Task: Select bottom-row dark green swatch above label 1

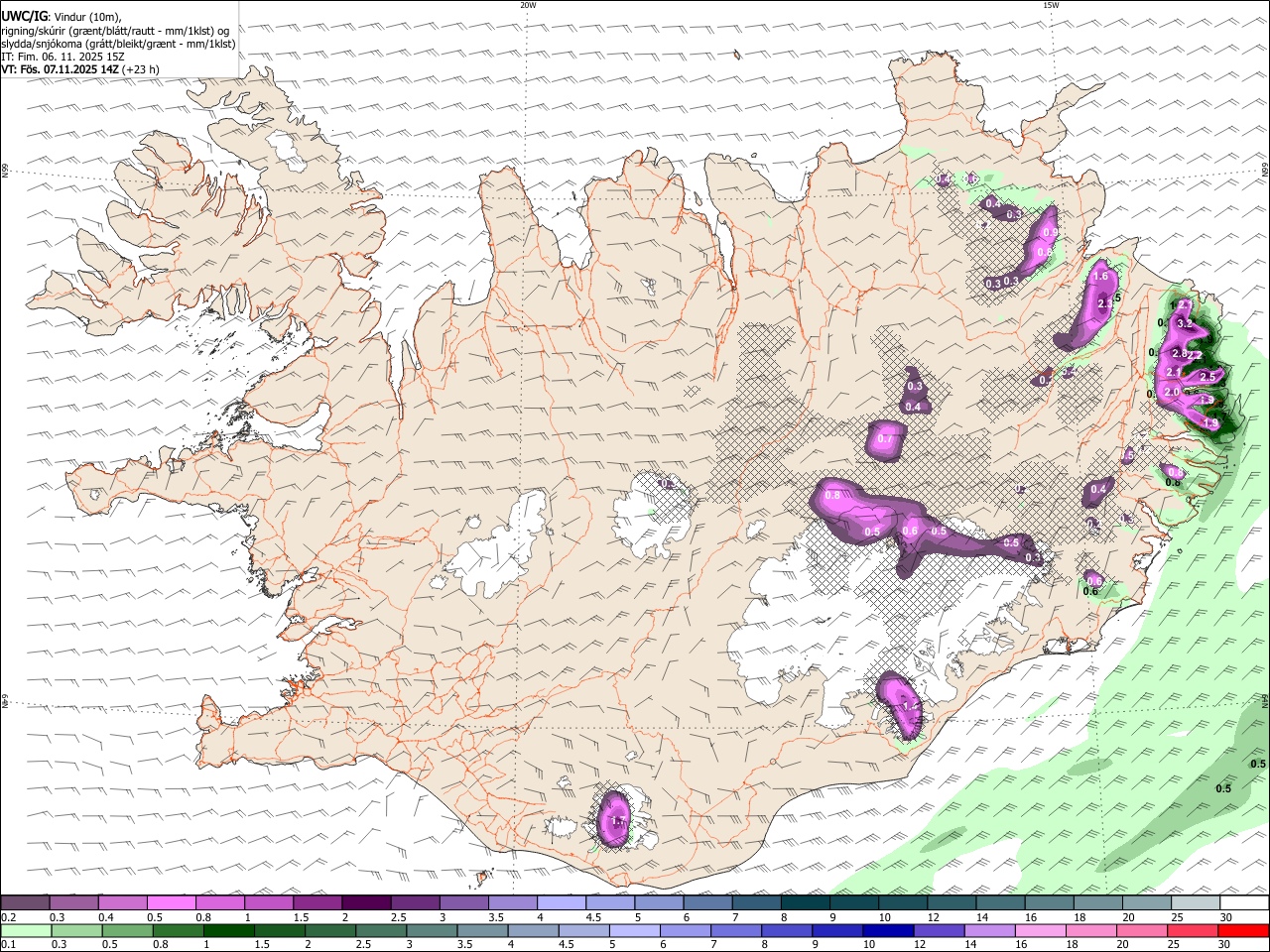Action: tap(228, 931)
